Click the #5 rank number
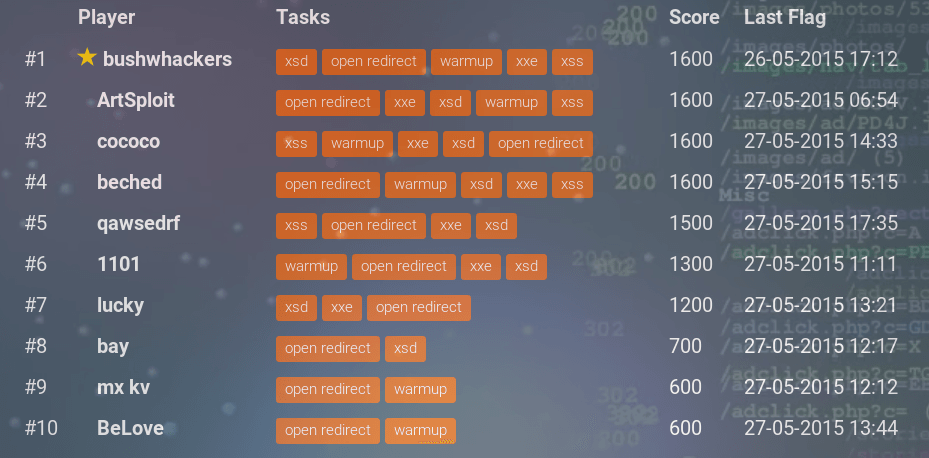Image resolution: width=929 pixels, height=458 pixels. click(36, 223)
